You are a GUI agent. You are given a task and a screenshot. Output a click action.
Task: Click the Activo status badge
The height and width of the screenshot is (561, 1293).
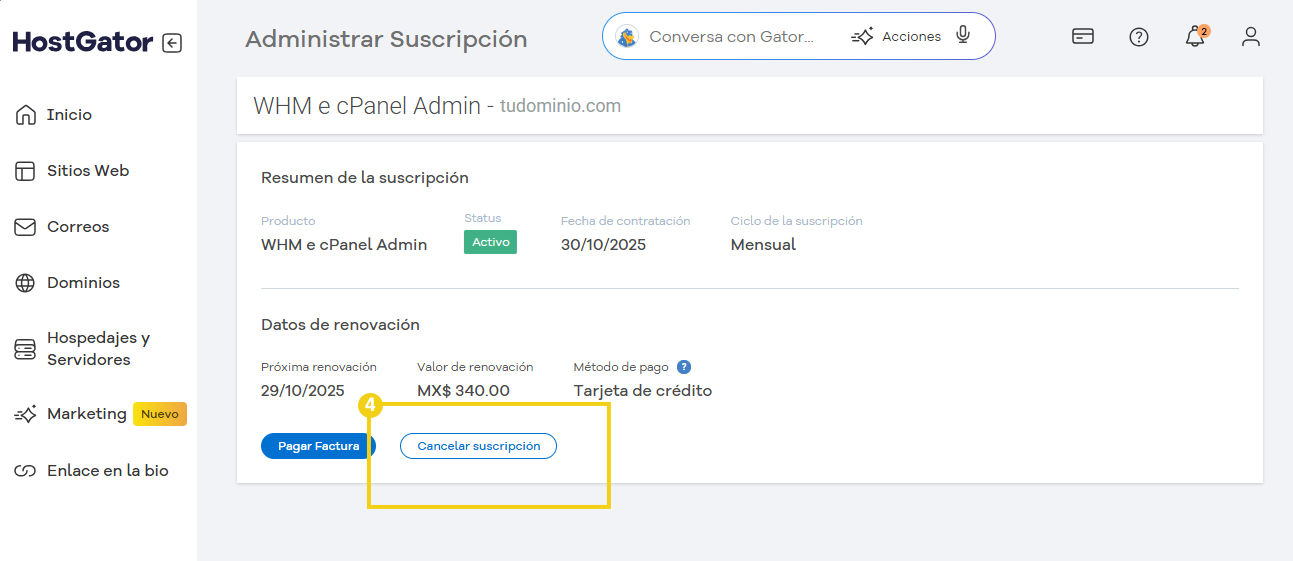click(x=490, y=242)
